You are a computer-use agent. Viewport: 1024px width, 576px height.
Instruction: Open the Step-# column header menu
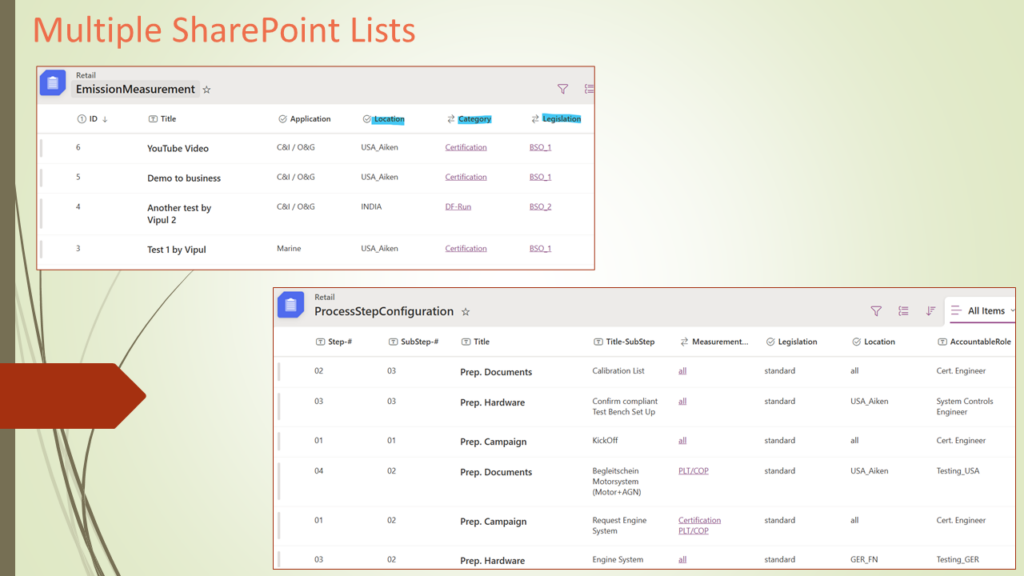334,342
